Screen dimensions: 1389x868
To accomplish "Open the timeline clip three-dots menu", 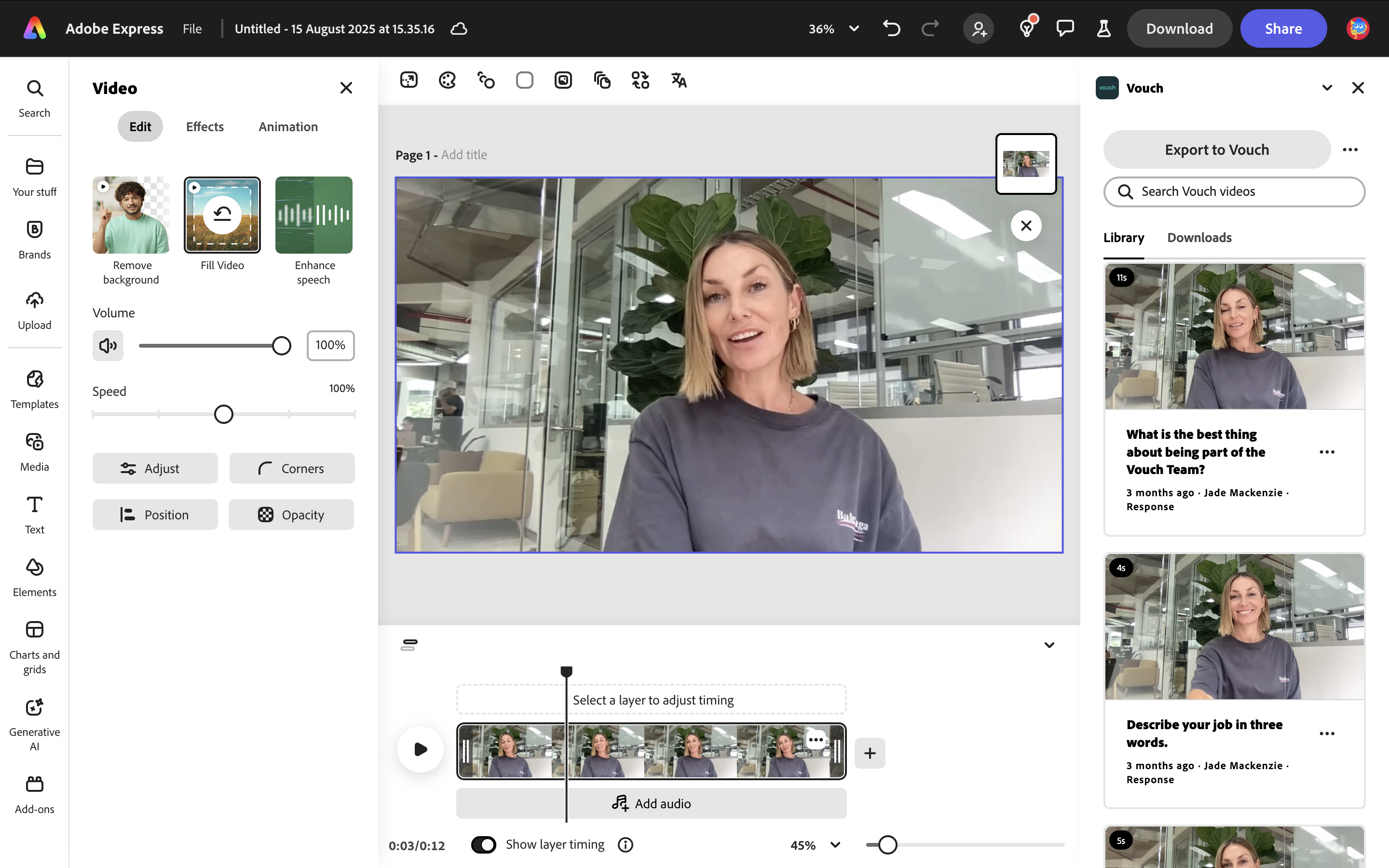I will pyautogui.click(x=816, y=739).
